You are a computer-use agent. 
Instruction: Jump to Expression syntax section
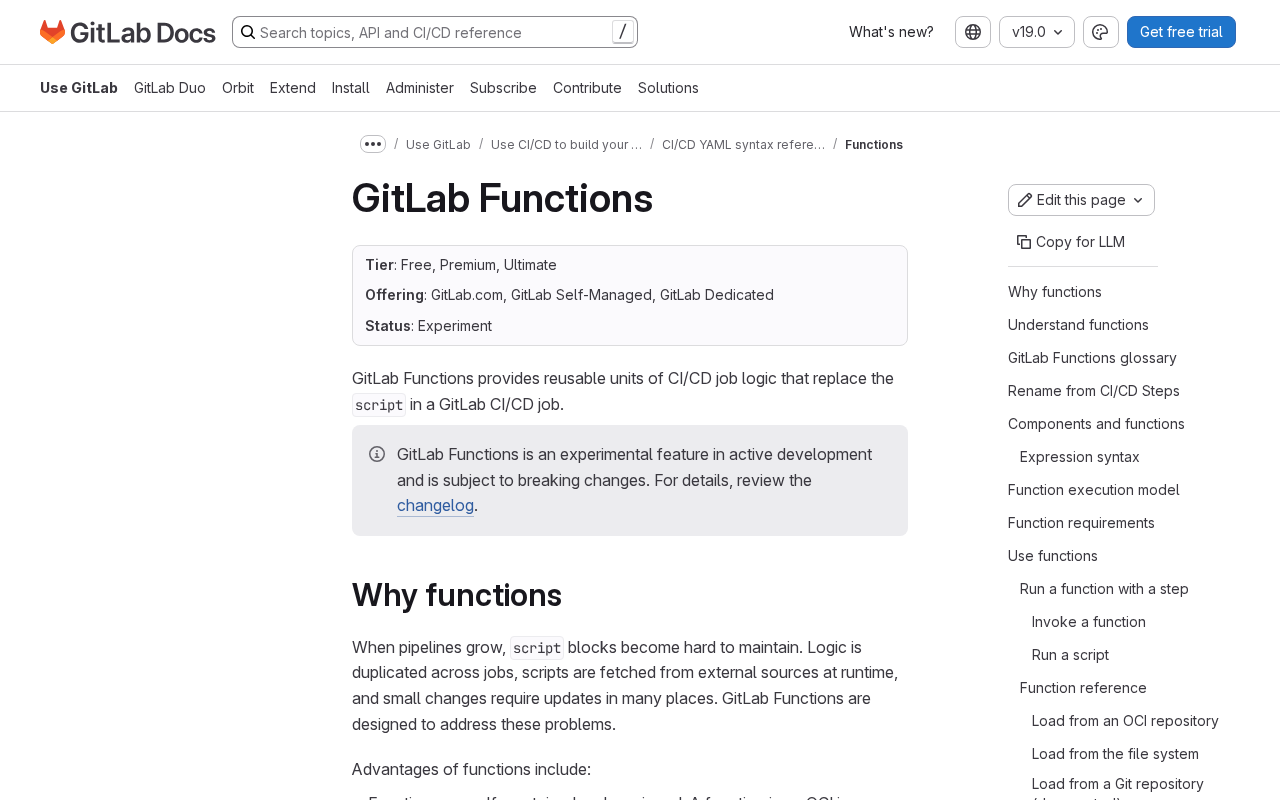[x=1080, y=457]
